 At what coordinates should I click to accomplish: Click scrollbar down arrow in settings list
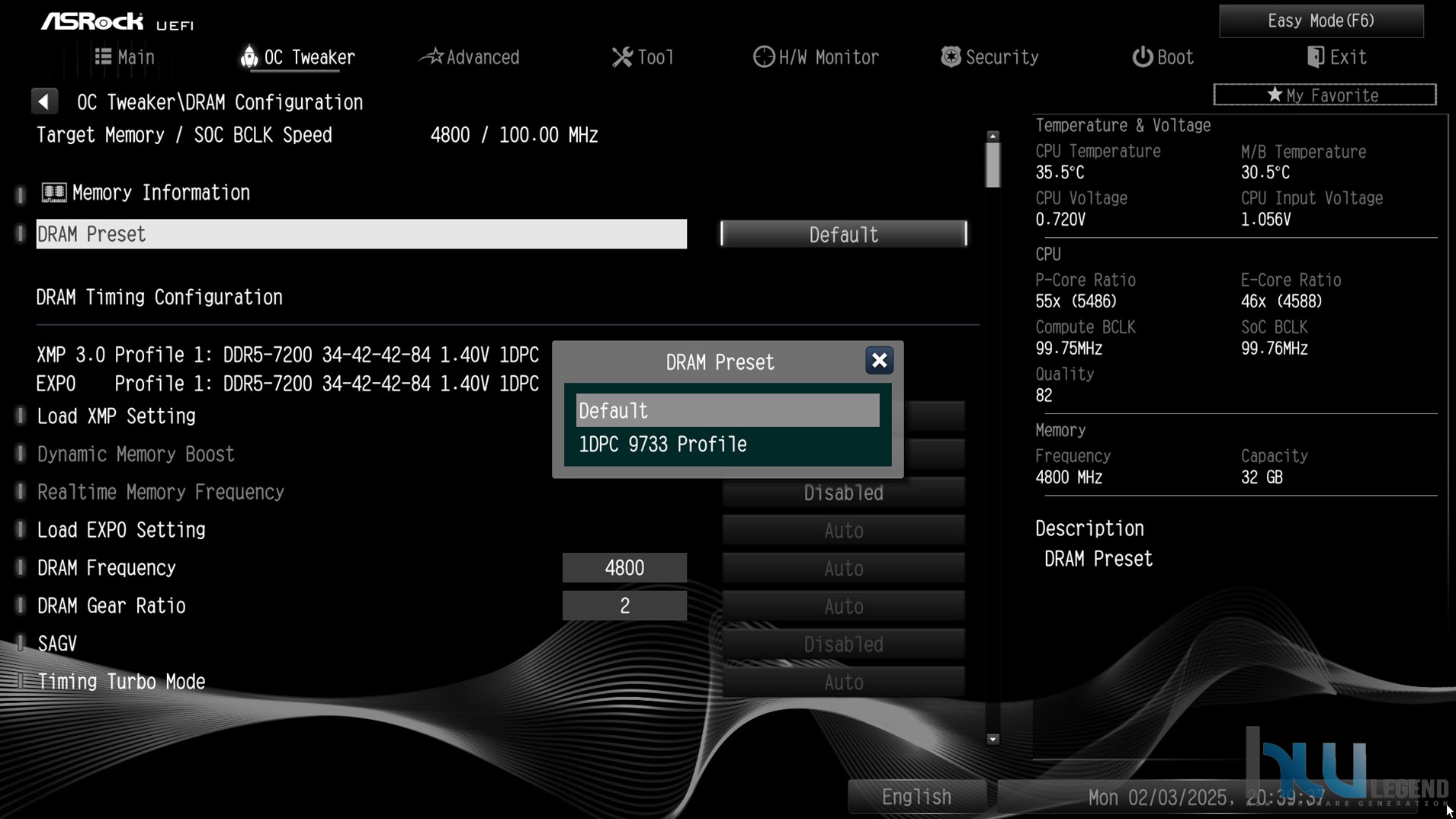pos(993,739)
